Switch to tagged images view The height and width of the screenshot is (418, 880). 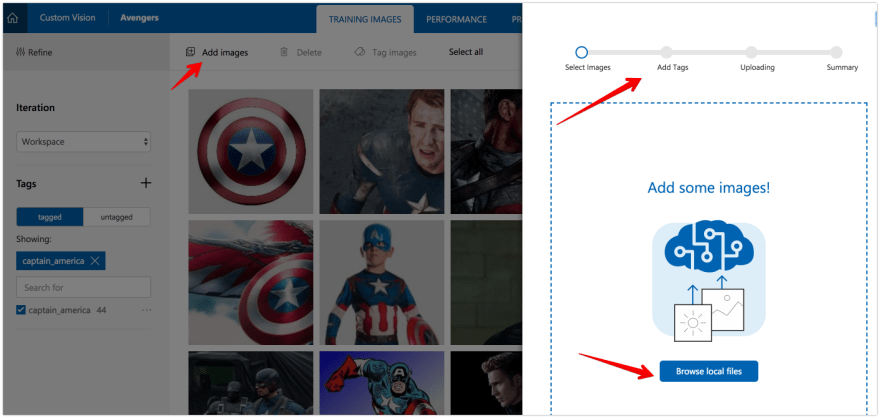50,217
